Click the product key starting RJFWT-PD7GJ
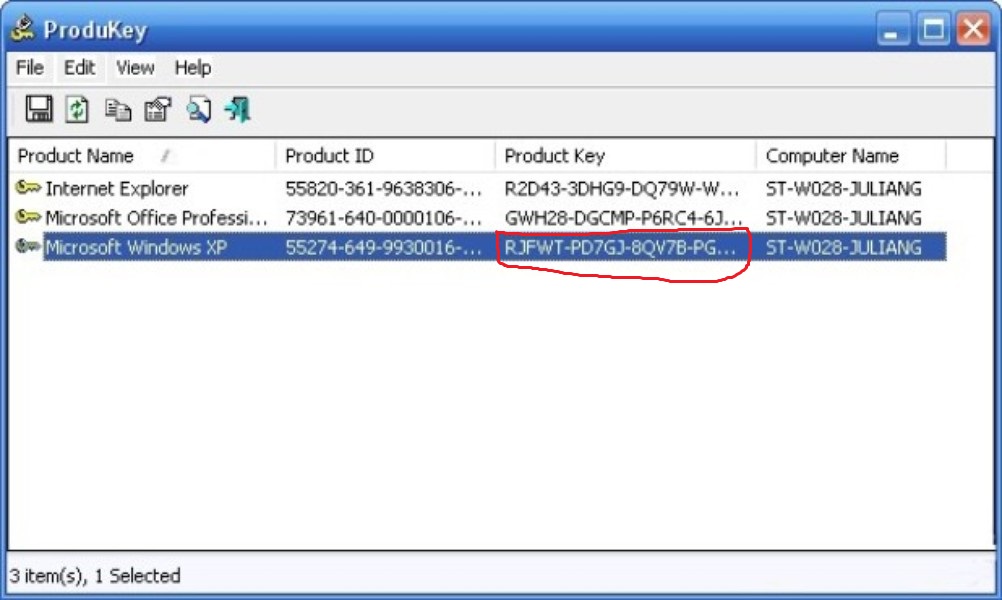The height and width of the screenshot is (600, 1002). [x=620, y=247]
